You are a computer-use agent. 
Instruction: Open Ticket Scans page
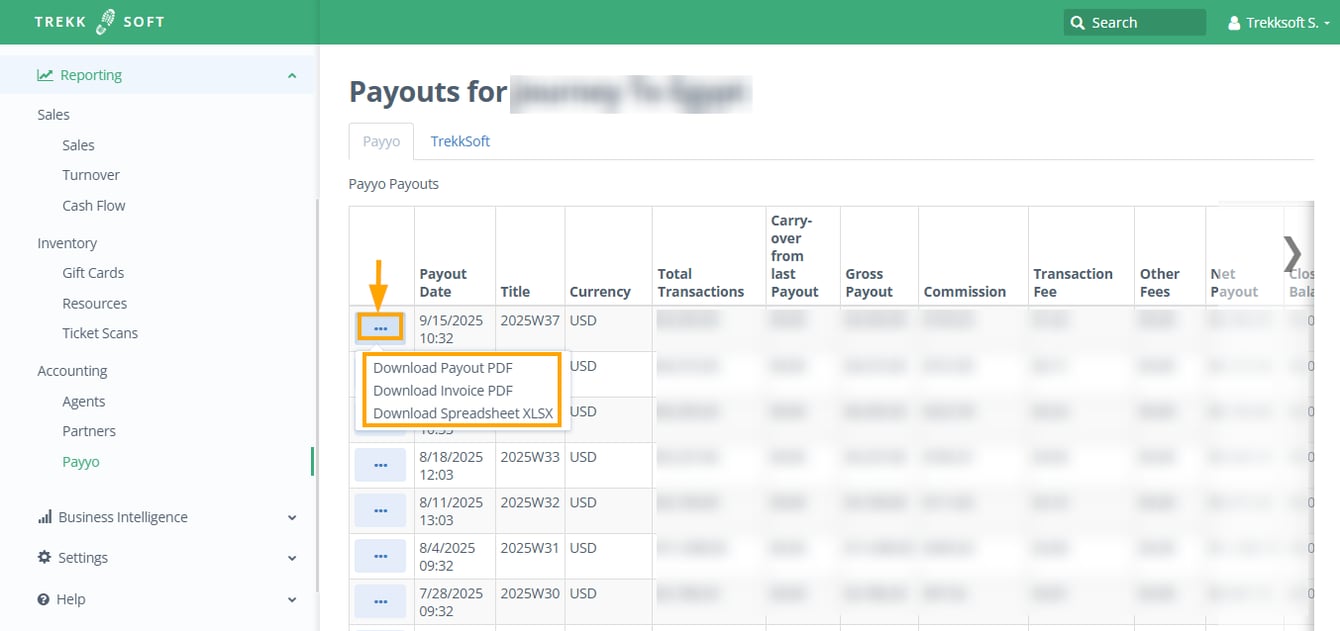100,333
